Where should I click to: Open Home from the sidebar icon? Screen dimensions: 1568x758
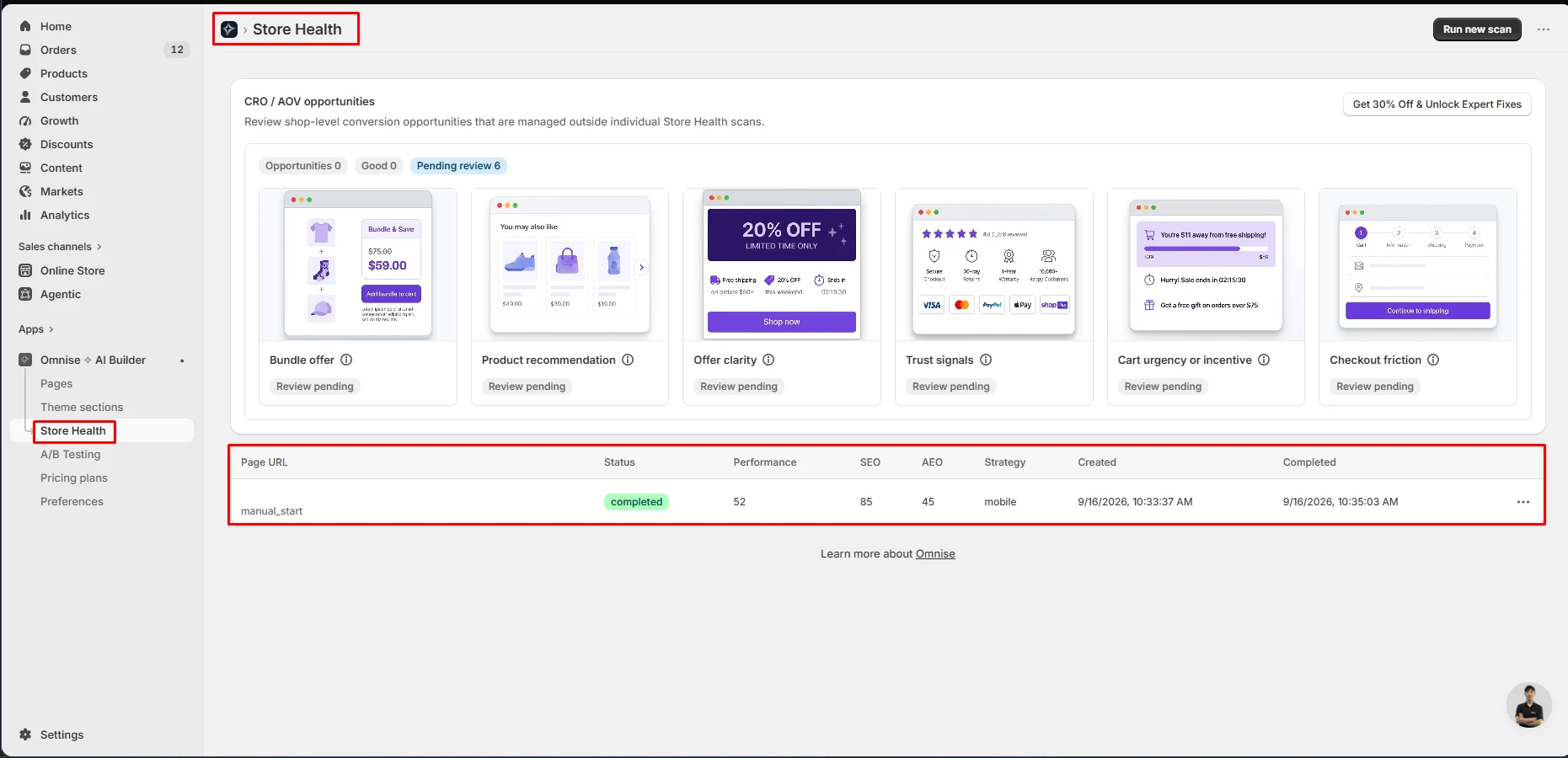coord(25,26)
